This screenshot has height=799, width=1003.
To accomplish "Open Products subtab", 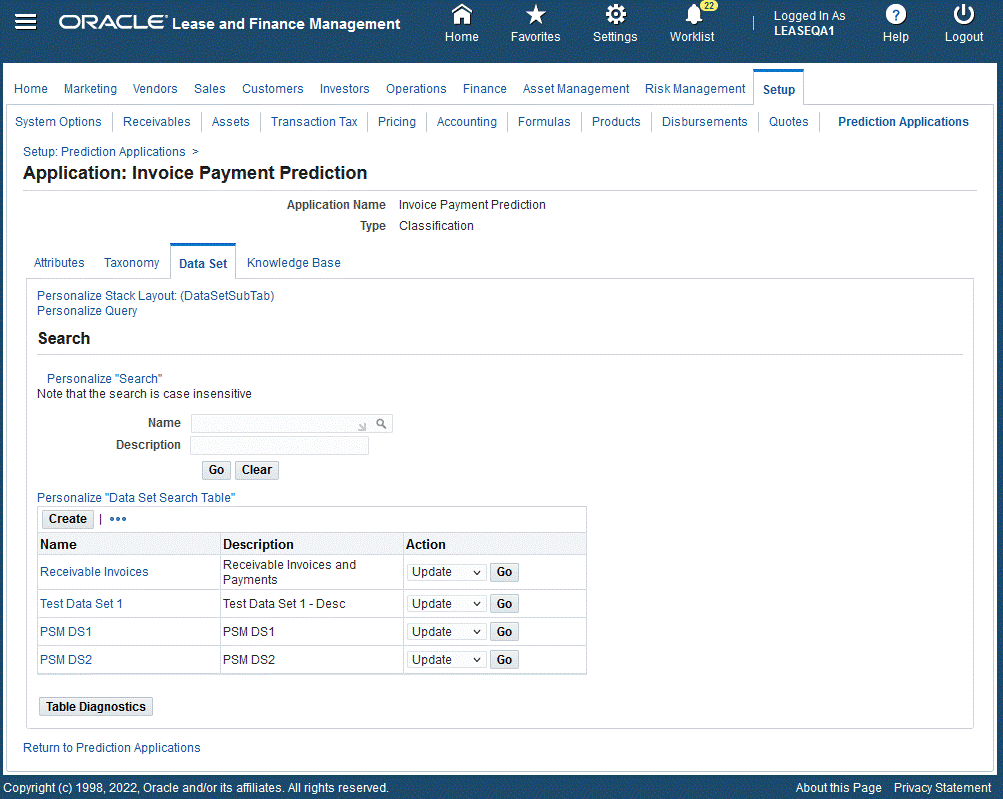I will (615, 122).
